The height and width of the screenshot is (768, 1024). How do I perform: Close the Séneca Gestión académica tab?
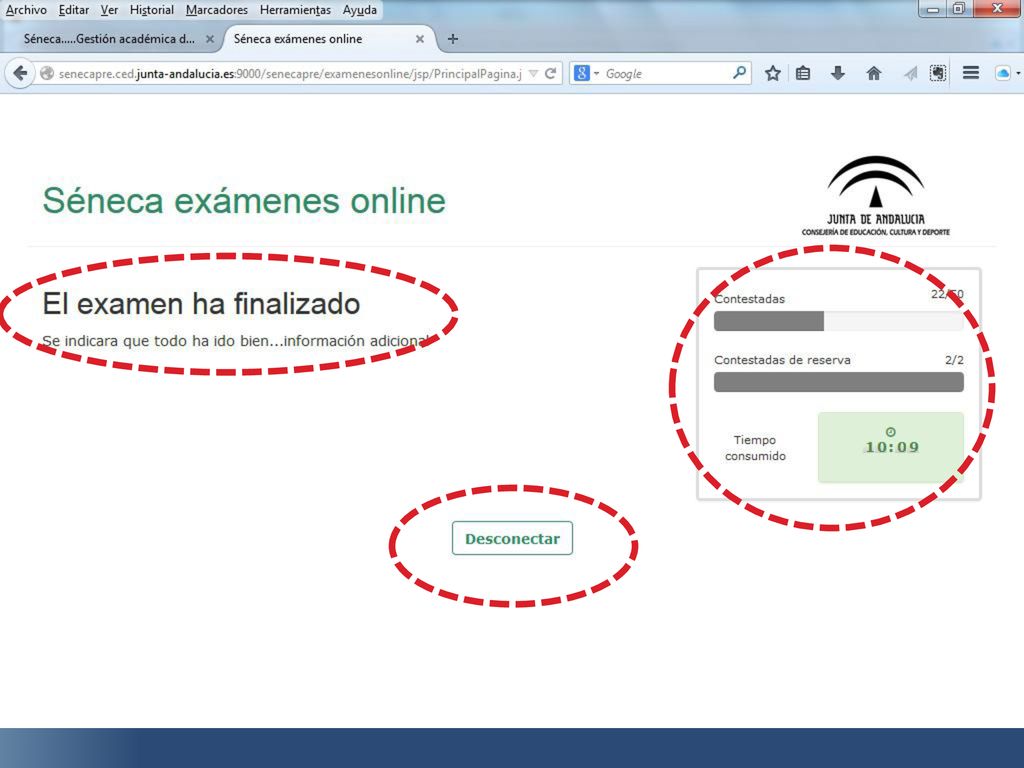click(210, 39)
